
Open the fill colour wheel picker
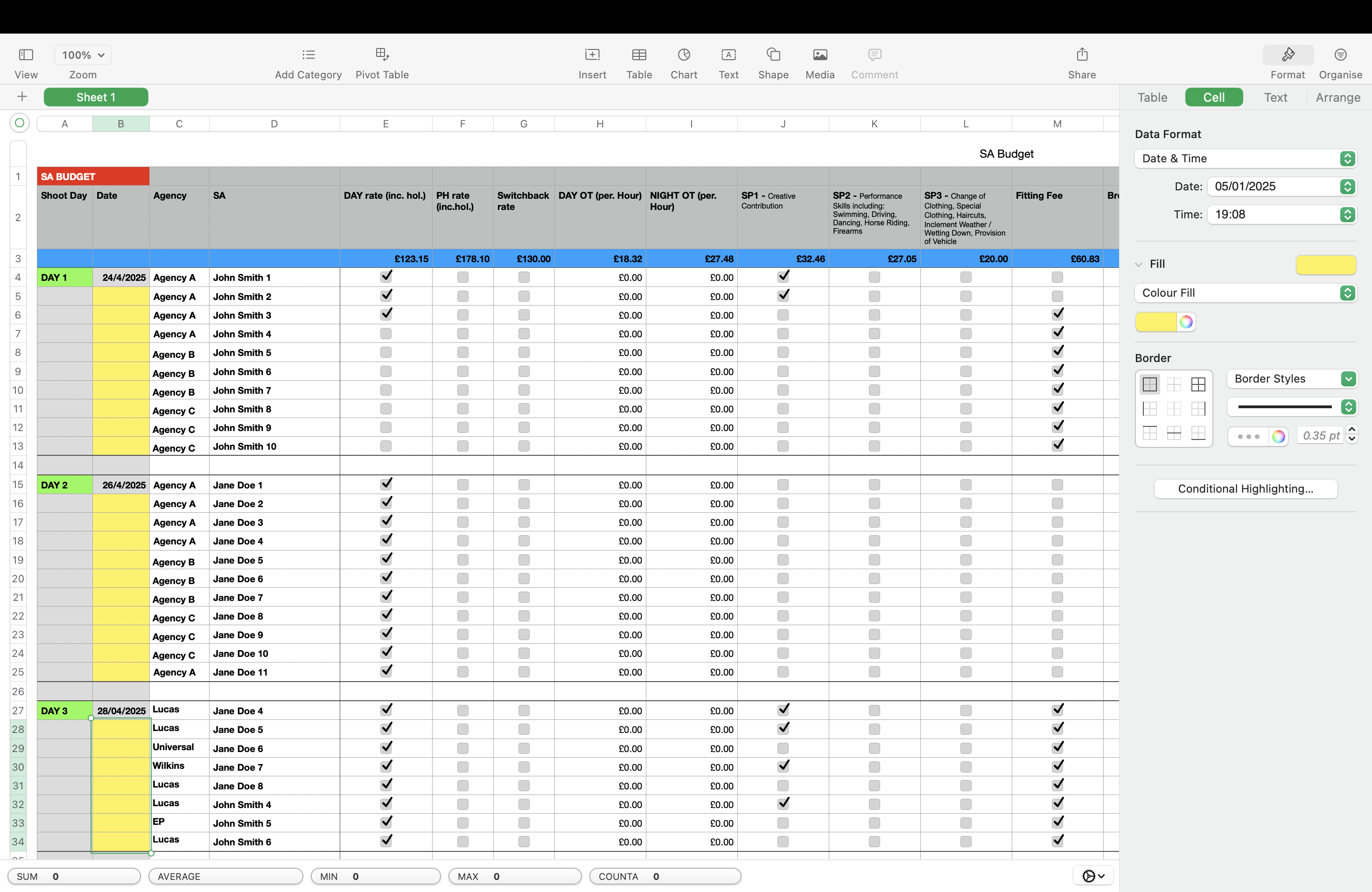click(x=1186, y=322)
